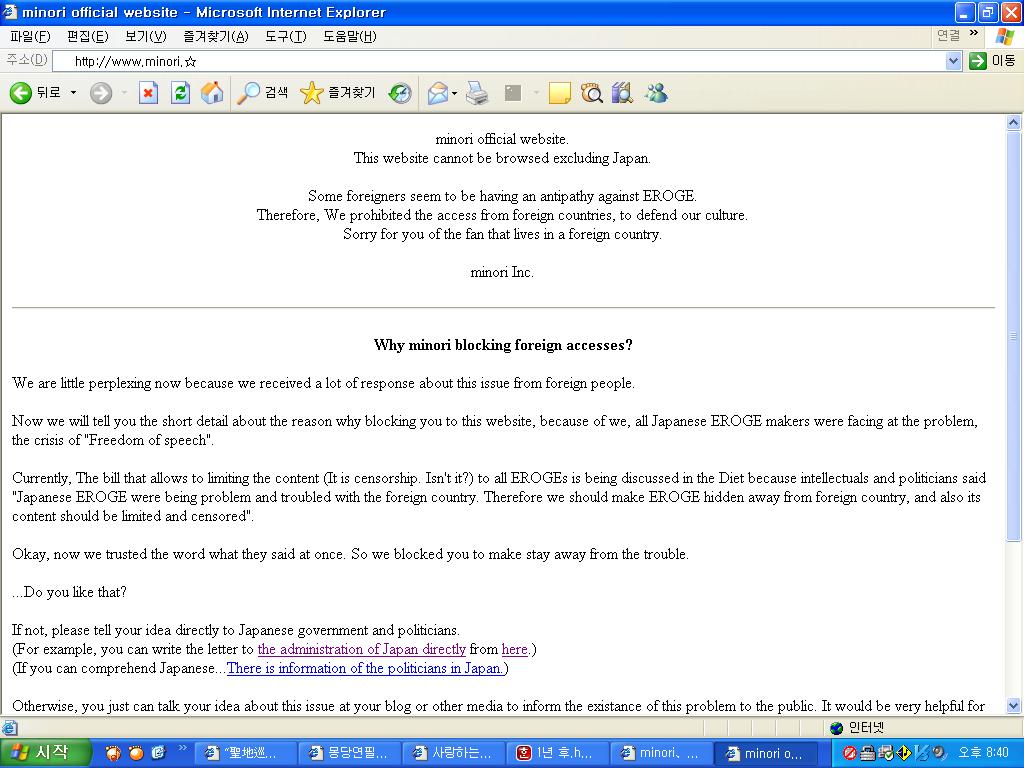Open the Mail button dropdown arrow

click(454, 93)
